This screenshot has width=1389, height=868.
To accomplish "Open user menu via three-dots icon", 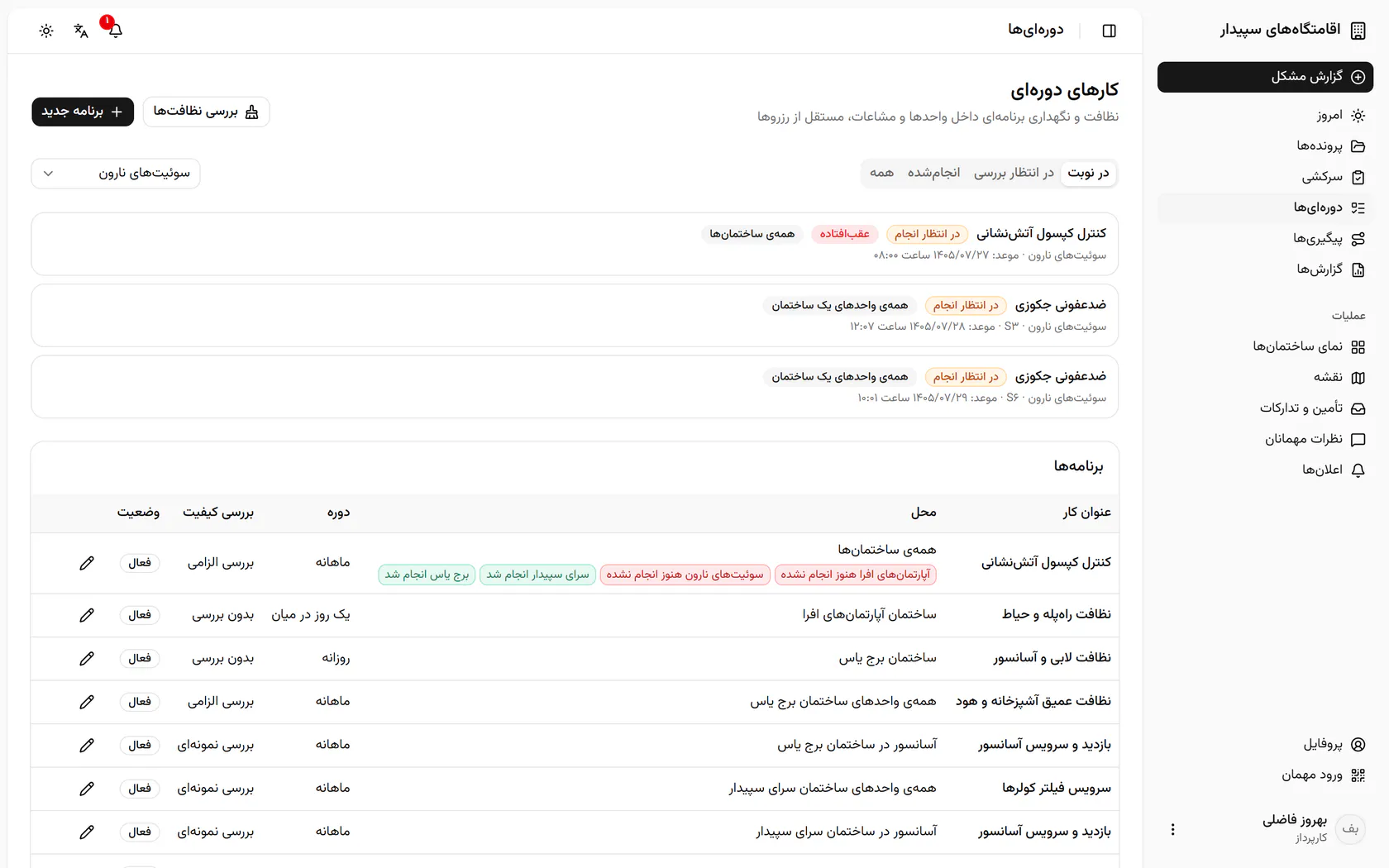I will pos(1172,829).
